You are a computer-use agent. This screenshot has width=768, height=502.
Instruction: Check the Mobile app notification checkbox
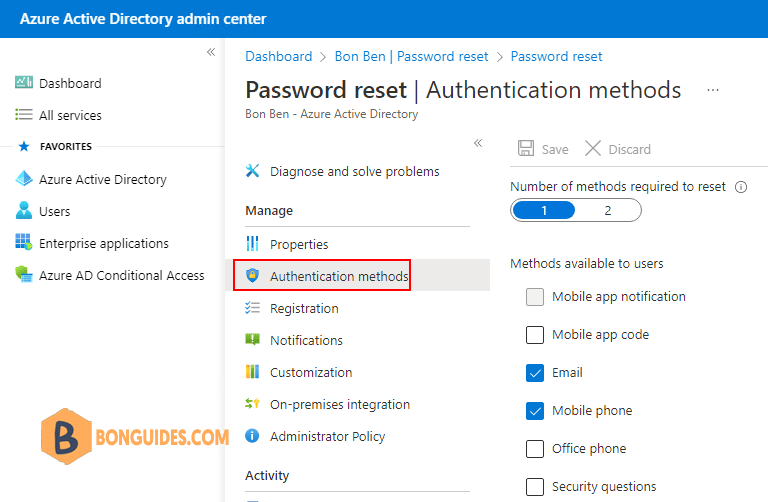[535, 297]
